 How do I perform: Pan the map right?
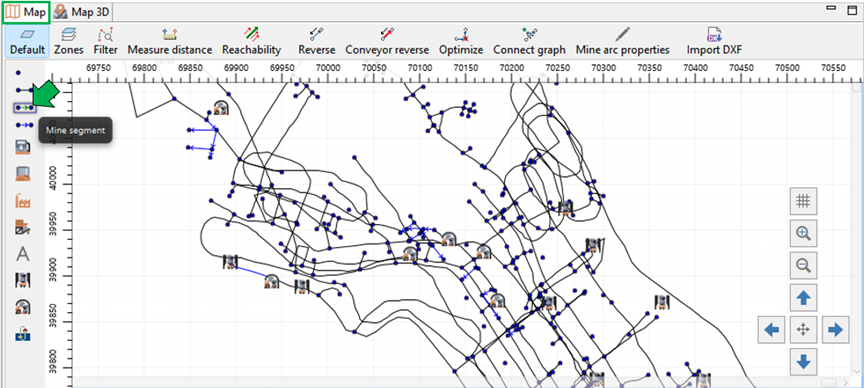(835, 330)
